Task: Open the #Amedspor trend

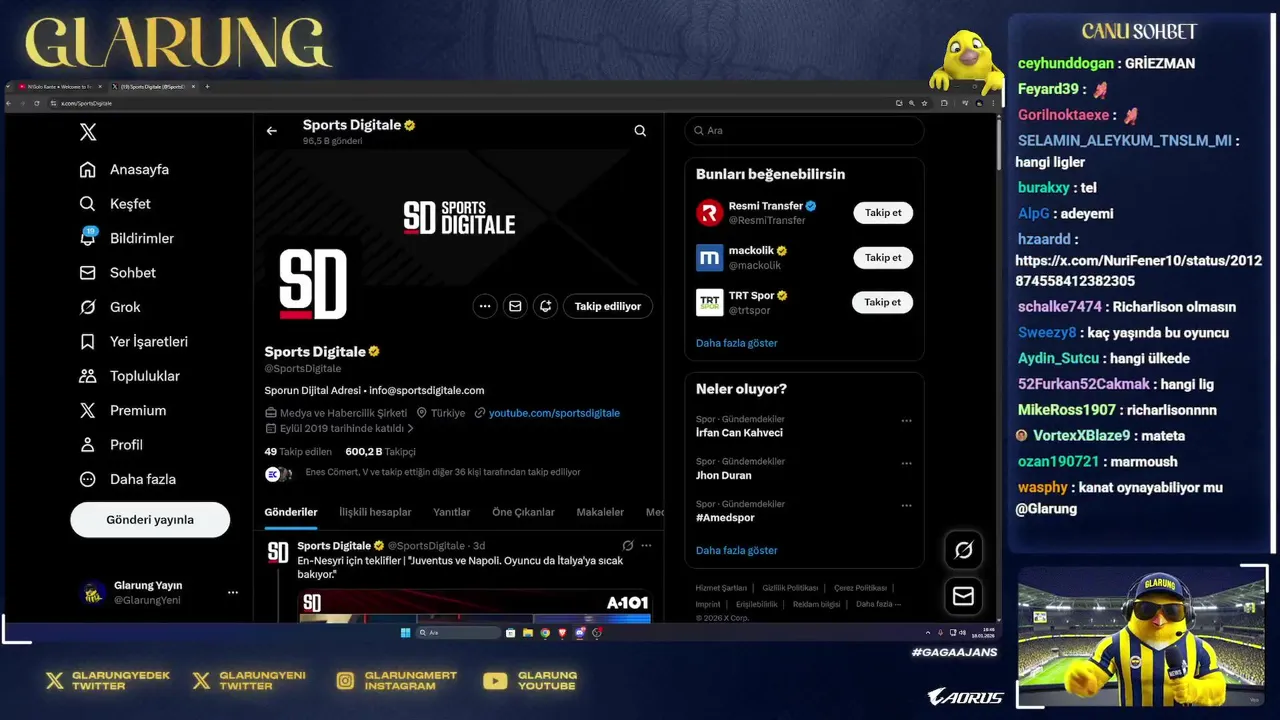Action: 725,518
